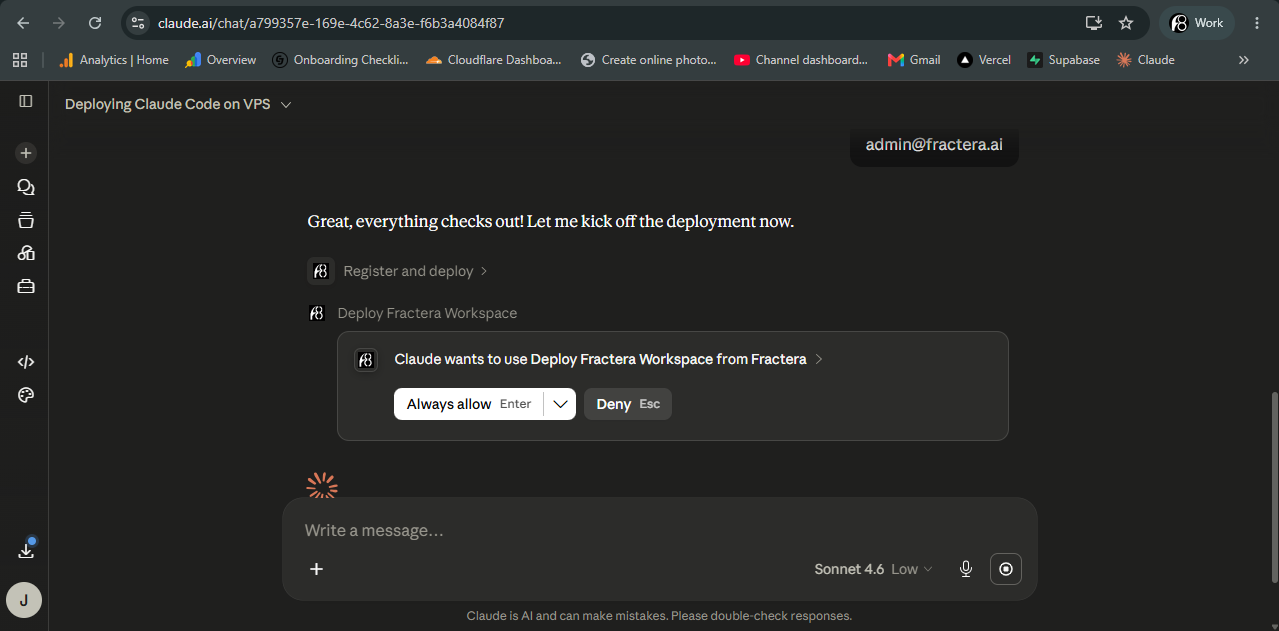Screen dimensions: 1279x631
Task: Expand the Claude wants to use details chevron
Action: tap(819, 359)
